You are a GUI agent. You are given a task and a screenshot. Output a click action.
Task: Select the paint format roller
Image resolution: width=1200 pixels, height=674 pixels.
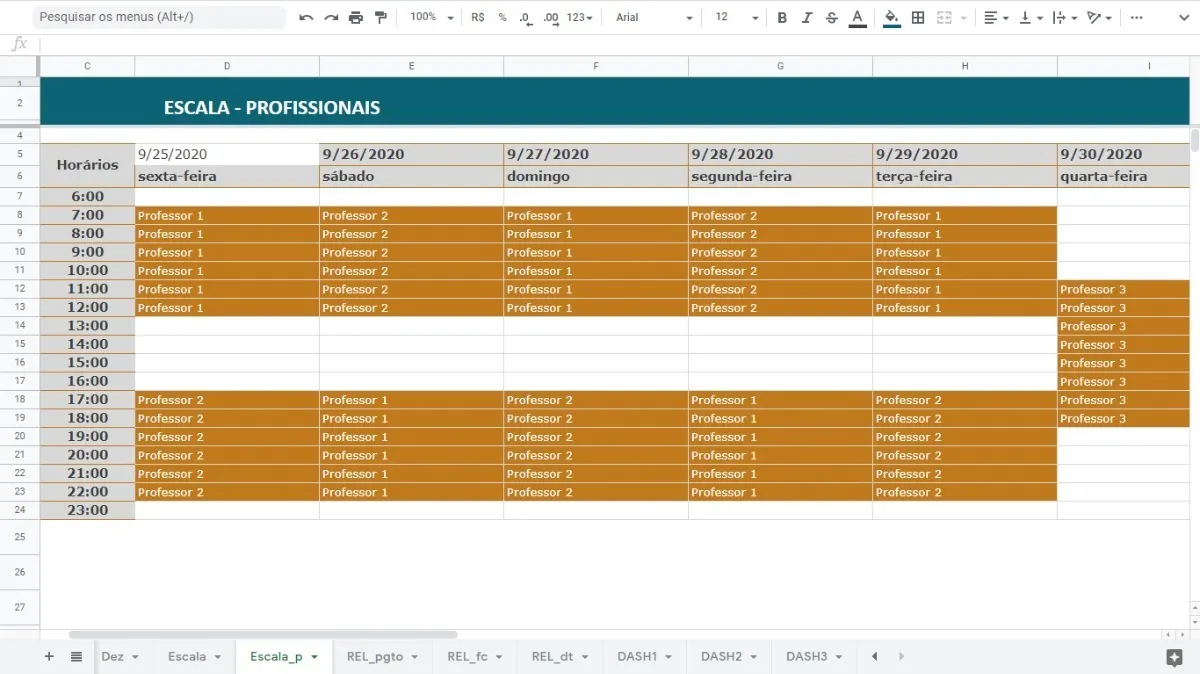coord(380,18)
